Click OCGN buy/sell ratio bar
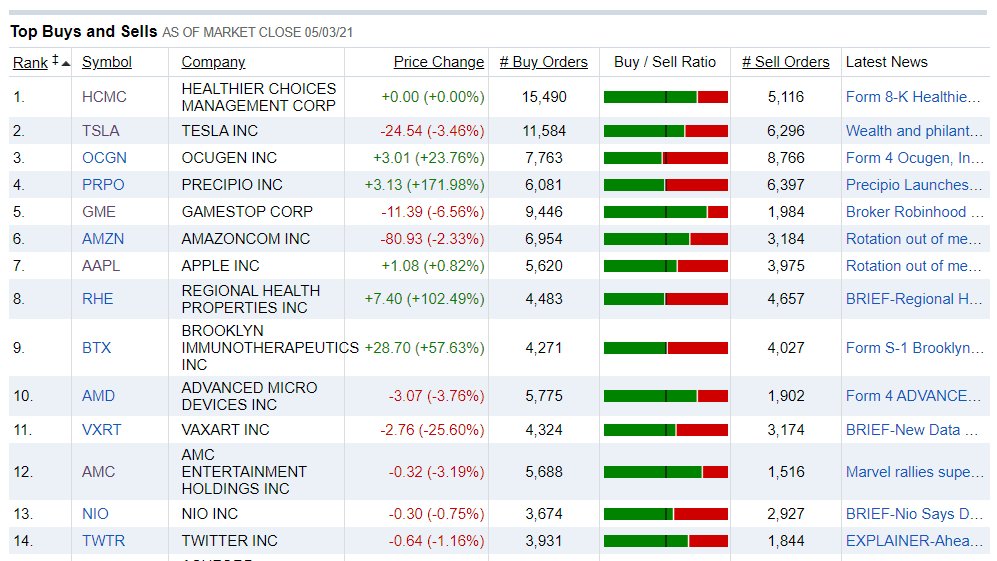This screenshot has height=561, width=997. [666, 158]
